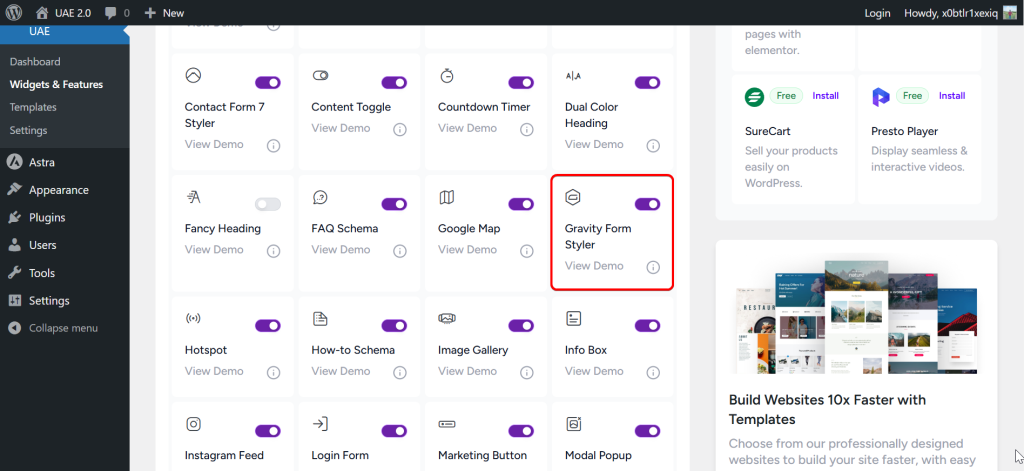The height and width of the screenshot is (471, 1024).
Task: Click the user avatar in admin bar
Action: coord(1010,12)
